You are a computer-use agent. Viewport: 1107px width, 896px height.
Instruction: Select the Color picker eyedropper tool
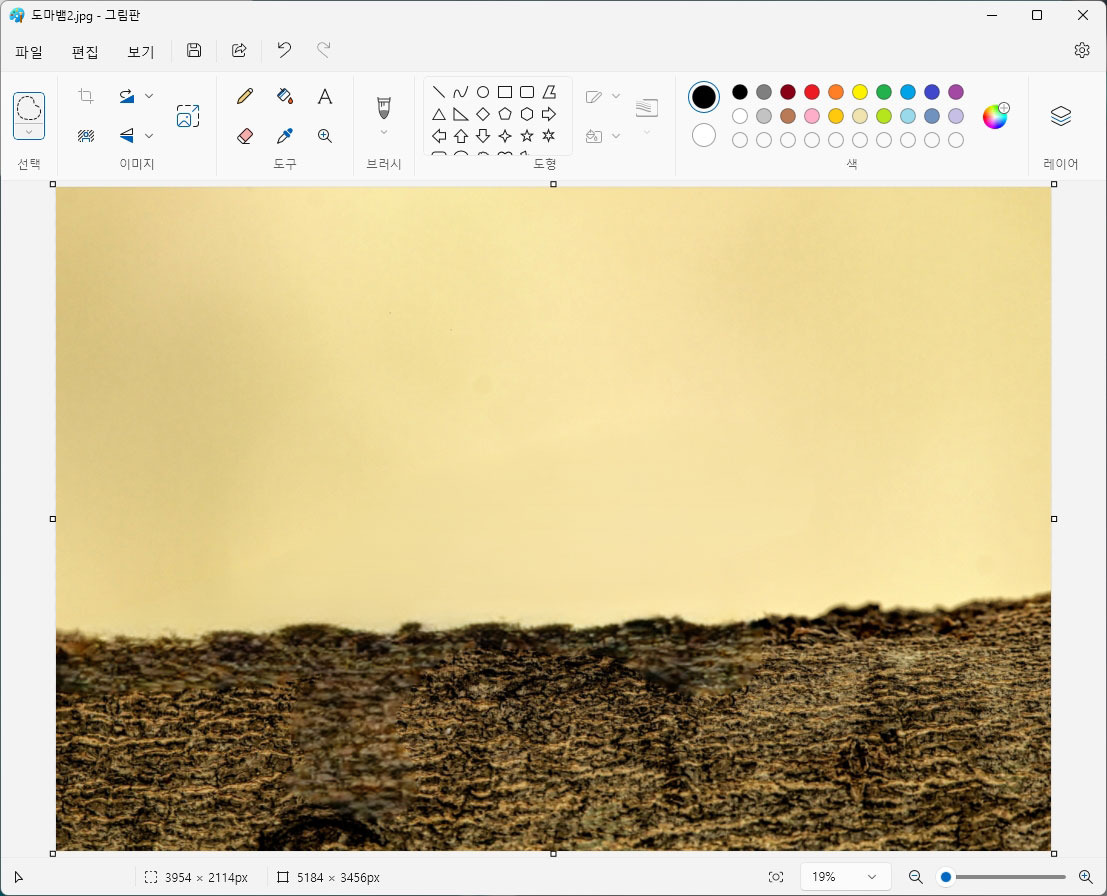285,136
